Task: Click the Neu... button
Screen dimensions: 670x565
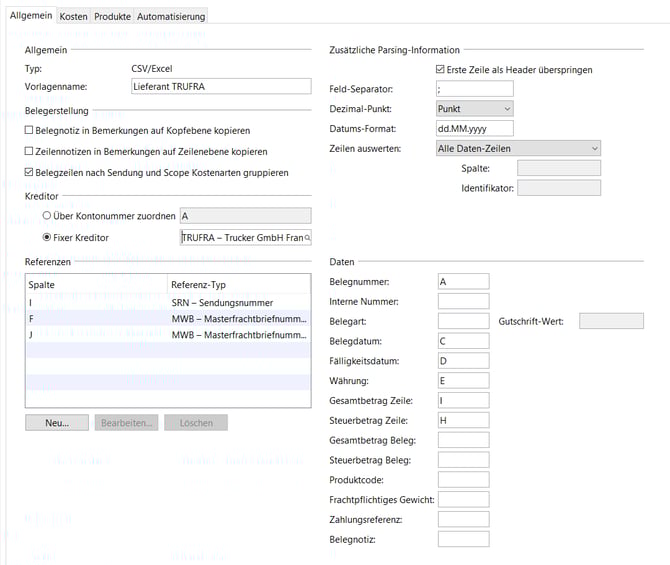Action: [57, 423]
